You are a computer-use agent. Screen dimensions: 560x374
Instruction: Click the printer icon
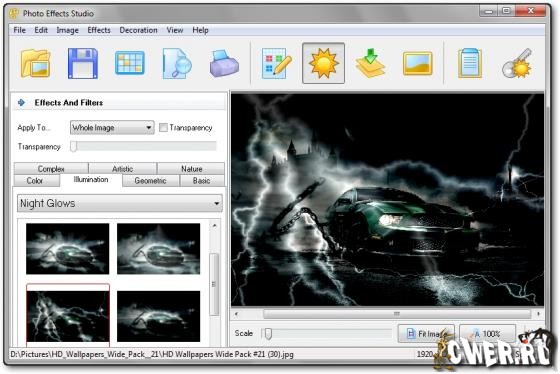pyautogui.click(x=224, y=64)
